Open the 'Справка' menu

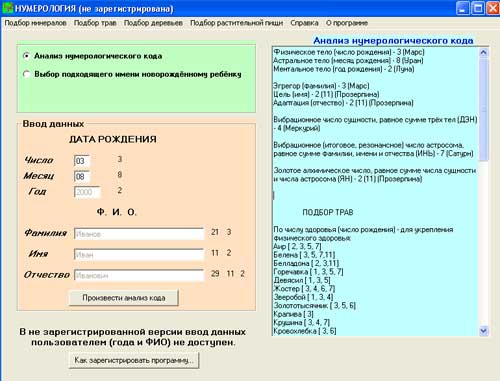[x=304, y=23]
